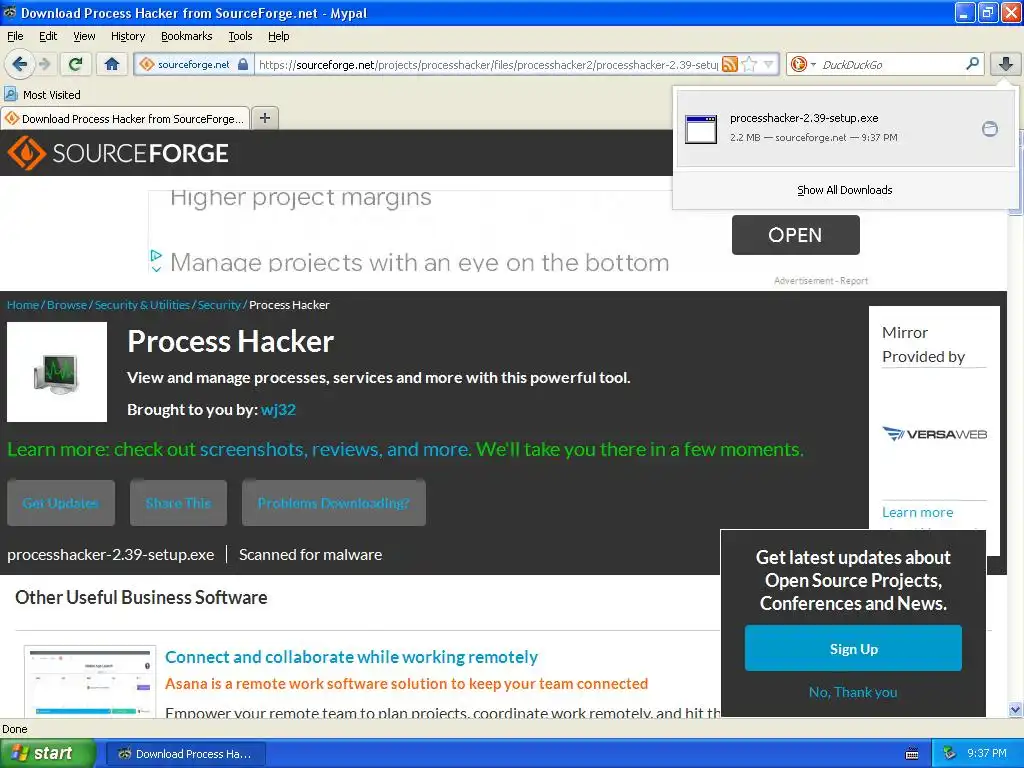Viewport: 1024px width, 768px height.
Task: Click the address bar URL text
Action: tap(488, 64)
